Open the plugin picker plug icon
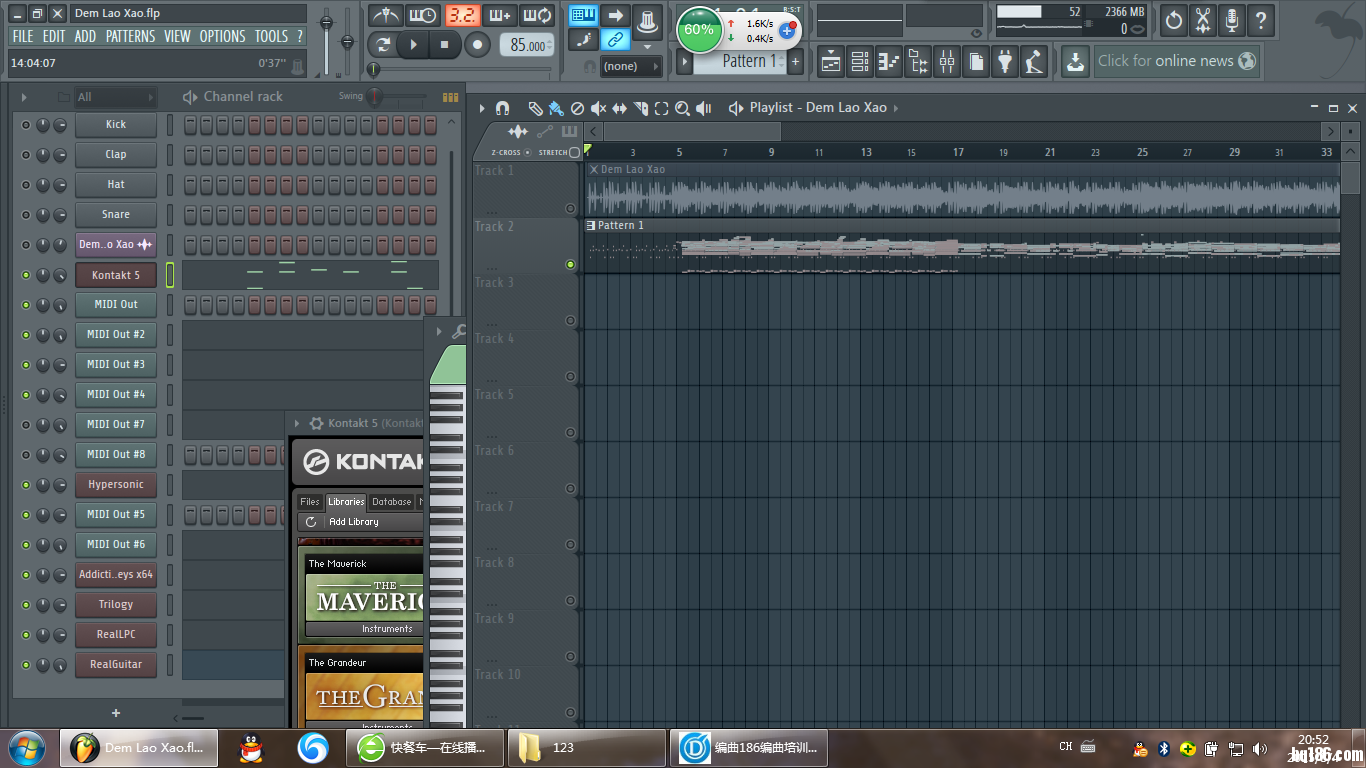 (1005, 62)
